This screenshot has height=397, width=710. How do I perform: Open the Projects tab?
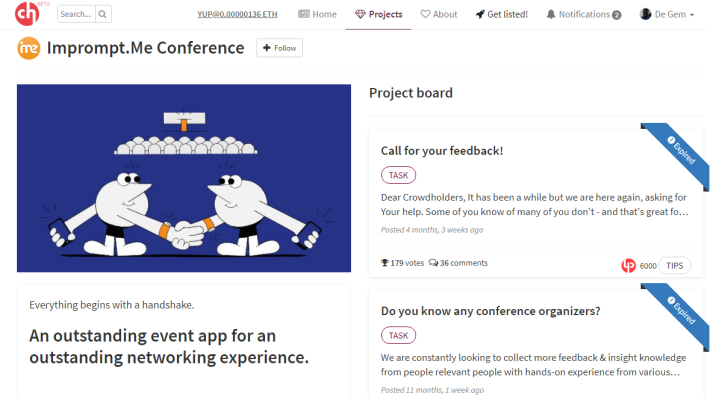coord(379,14)
